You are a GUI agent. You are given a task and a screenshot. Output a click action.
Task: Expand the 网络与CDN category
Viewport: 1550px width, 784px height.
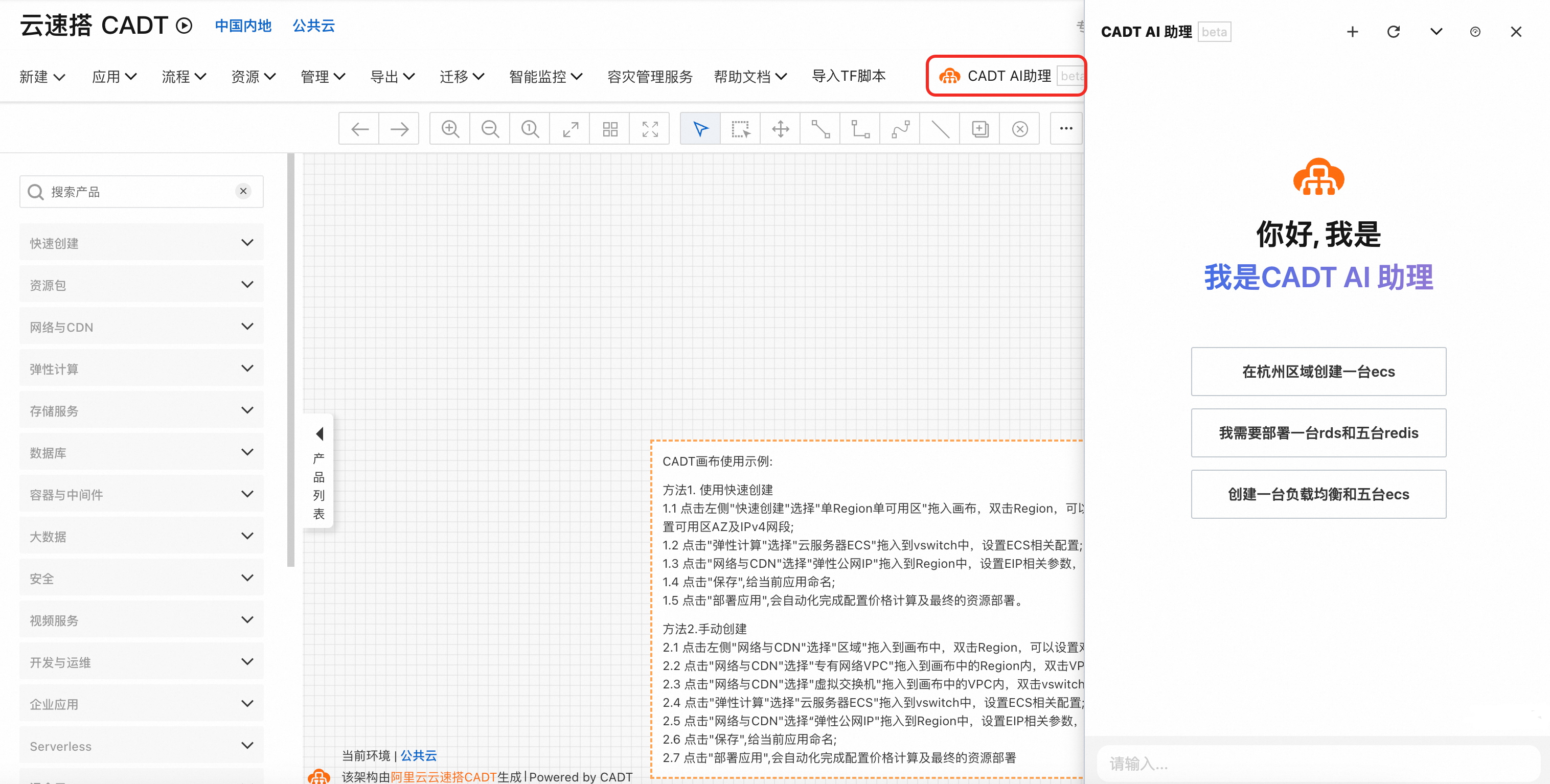pyautogui.click(x=142, y=327)
